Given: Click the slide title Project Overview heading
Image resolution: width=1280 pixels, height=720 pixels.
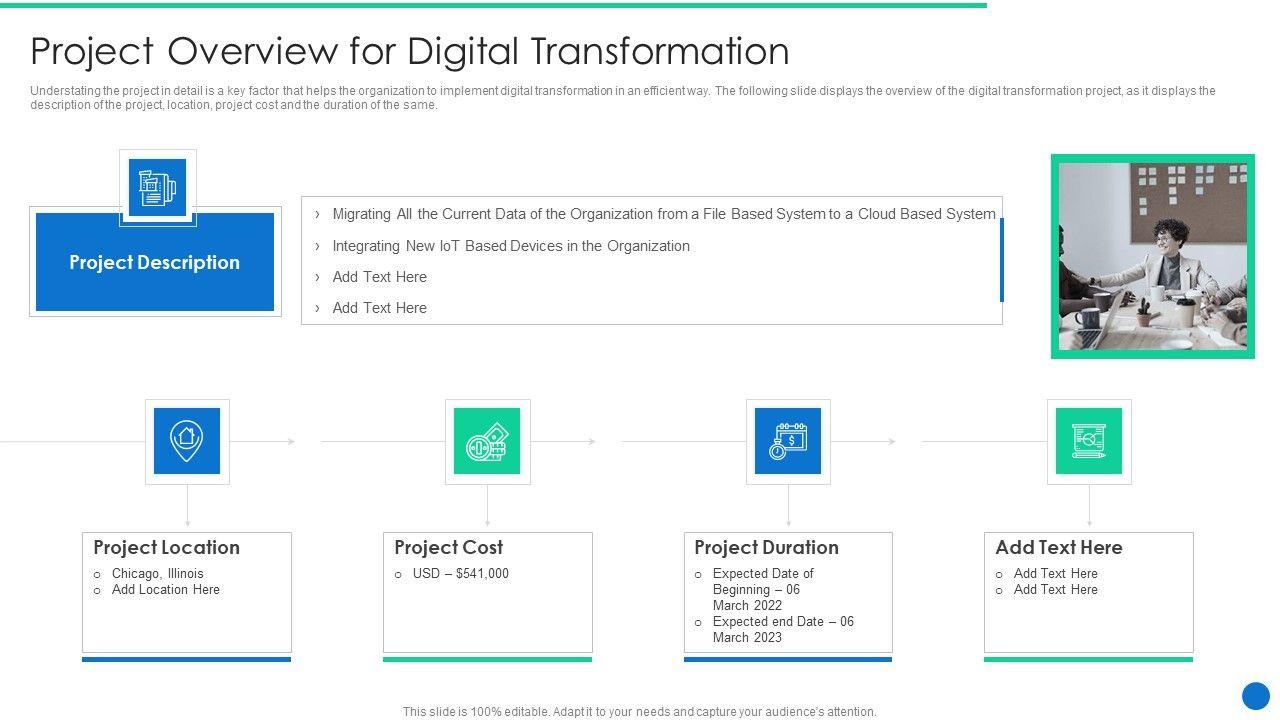Looking at the screenshot, I should pyautogui.click(x=410, y=51).
